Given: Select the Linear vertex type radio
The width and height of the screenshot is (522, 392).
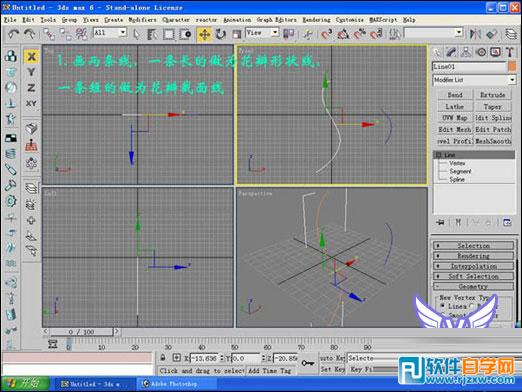Looking at the screenshot, I should tap(443, 306).
